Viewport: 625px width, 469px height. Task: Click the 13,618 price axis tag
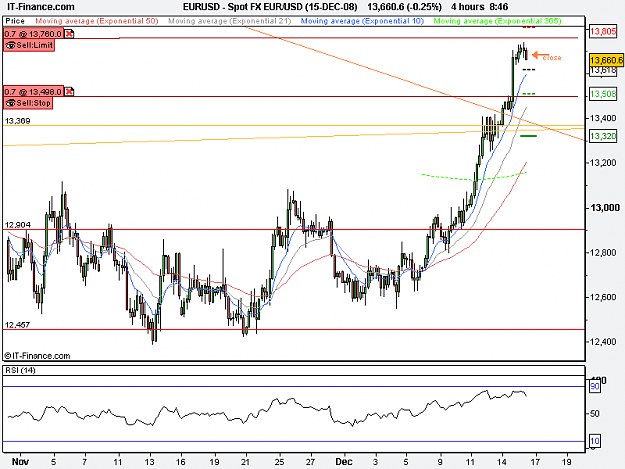[603, 71]
